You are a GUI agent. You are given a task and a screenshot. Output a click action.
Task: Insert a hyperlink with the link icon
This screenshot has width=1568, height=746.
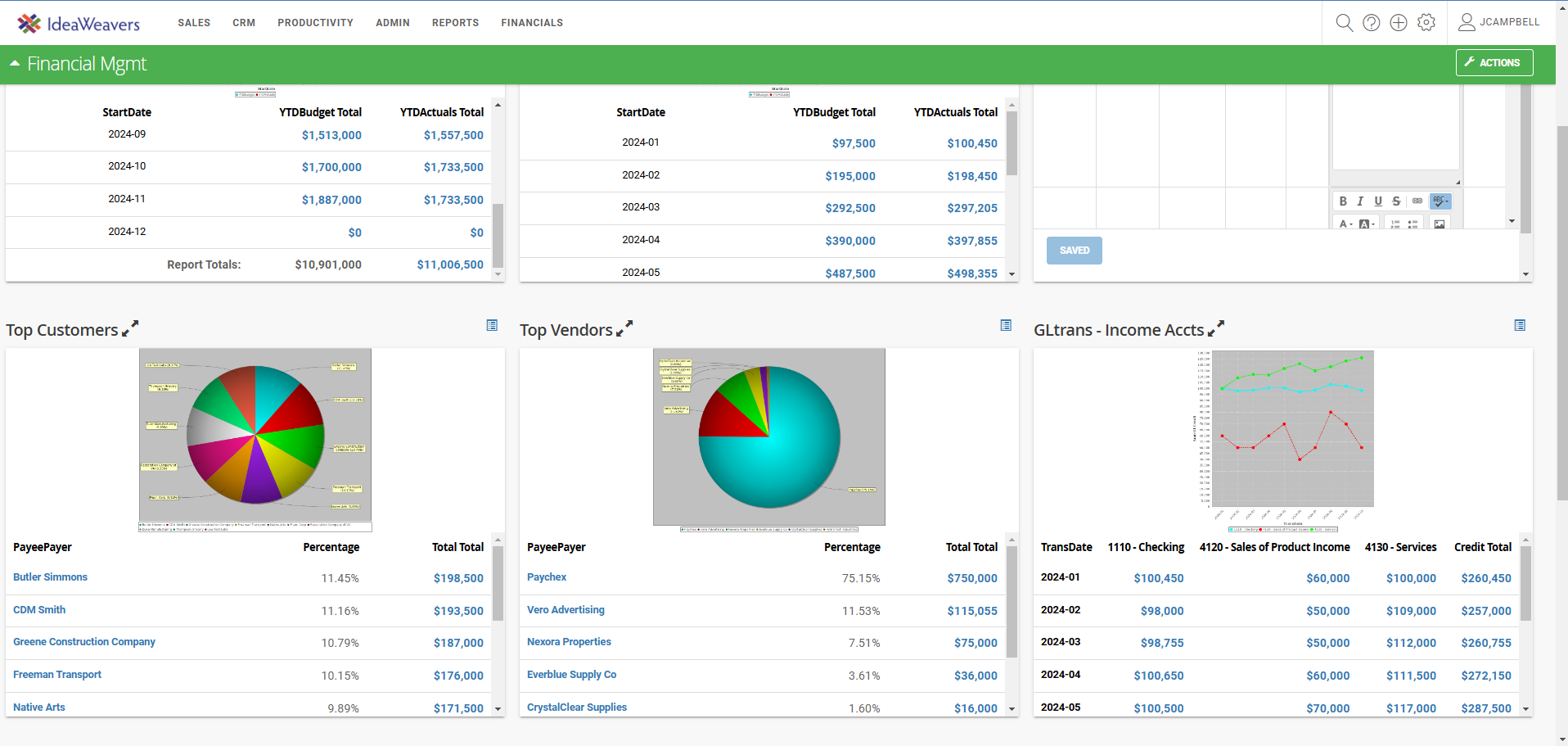(1417, 201)
